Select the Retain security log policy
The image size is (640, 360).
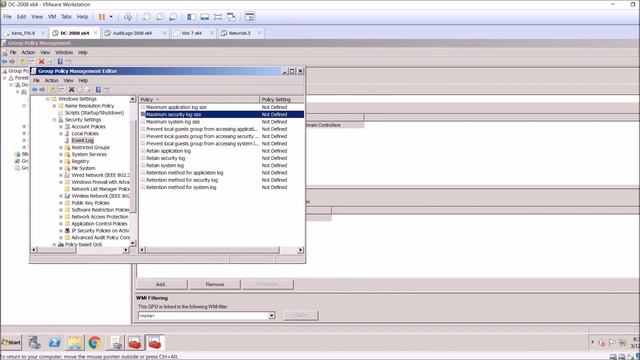coord(165,158)
